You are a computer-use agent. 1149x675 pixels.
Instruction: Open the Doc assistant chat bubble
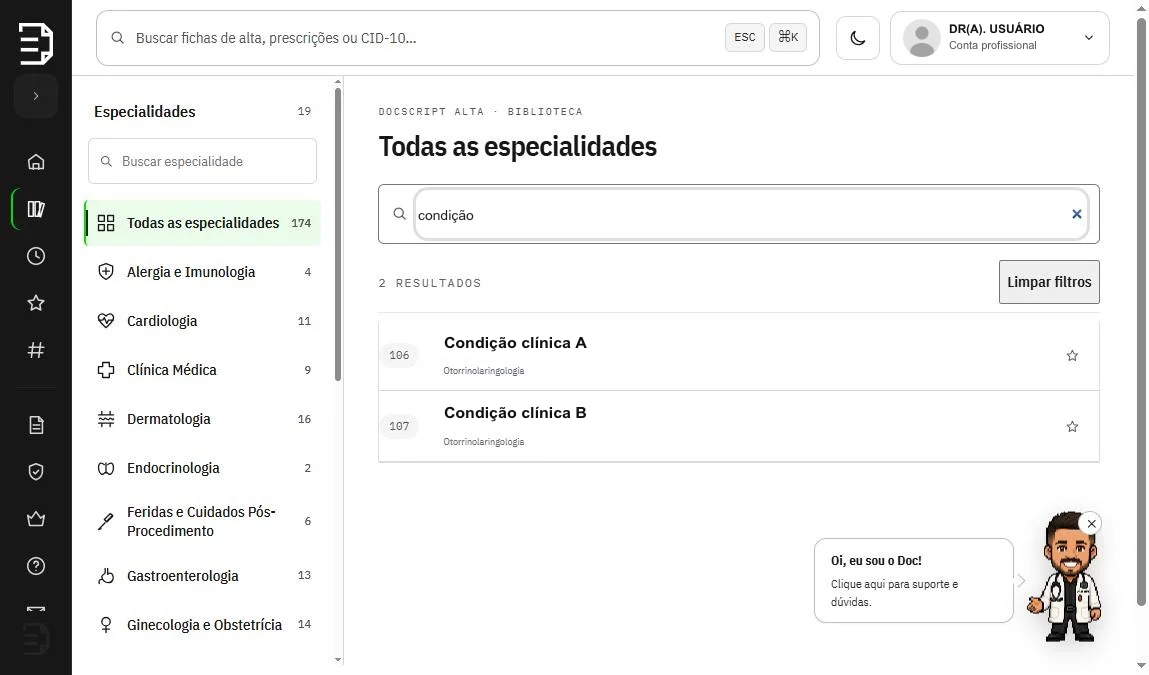coord(914,580)
